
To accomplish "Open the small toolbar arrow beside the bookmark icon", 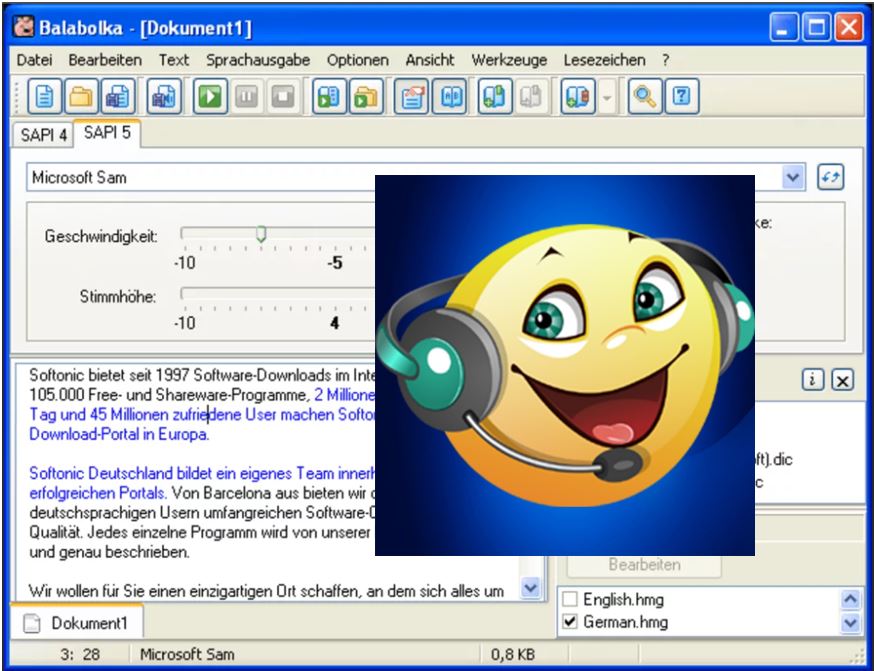I will [607, 98].
